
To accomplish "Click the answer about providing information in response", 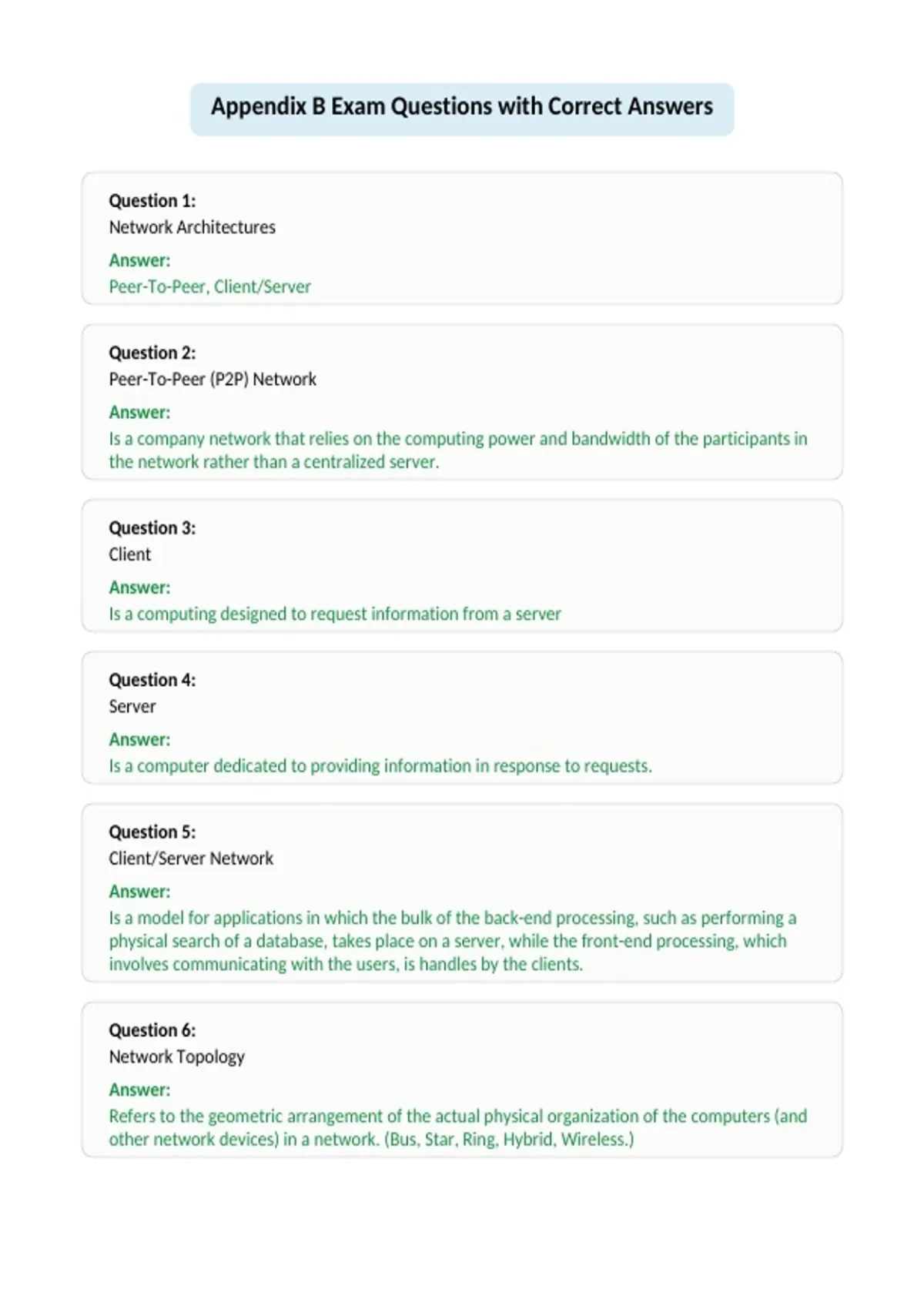I will pyautogui.click(x=380, y=765).
